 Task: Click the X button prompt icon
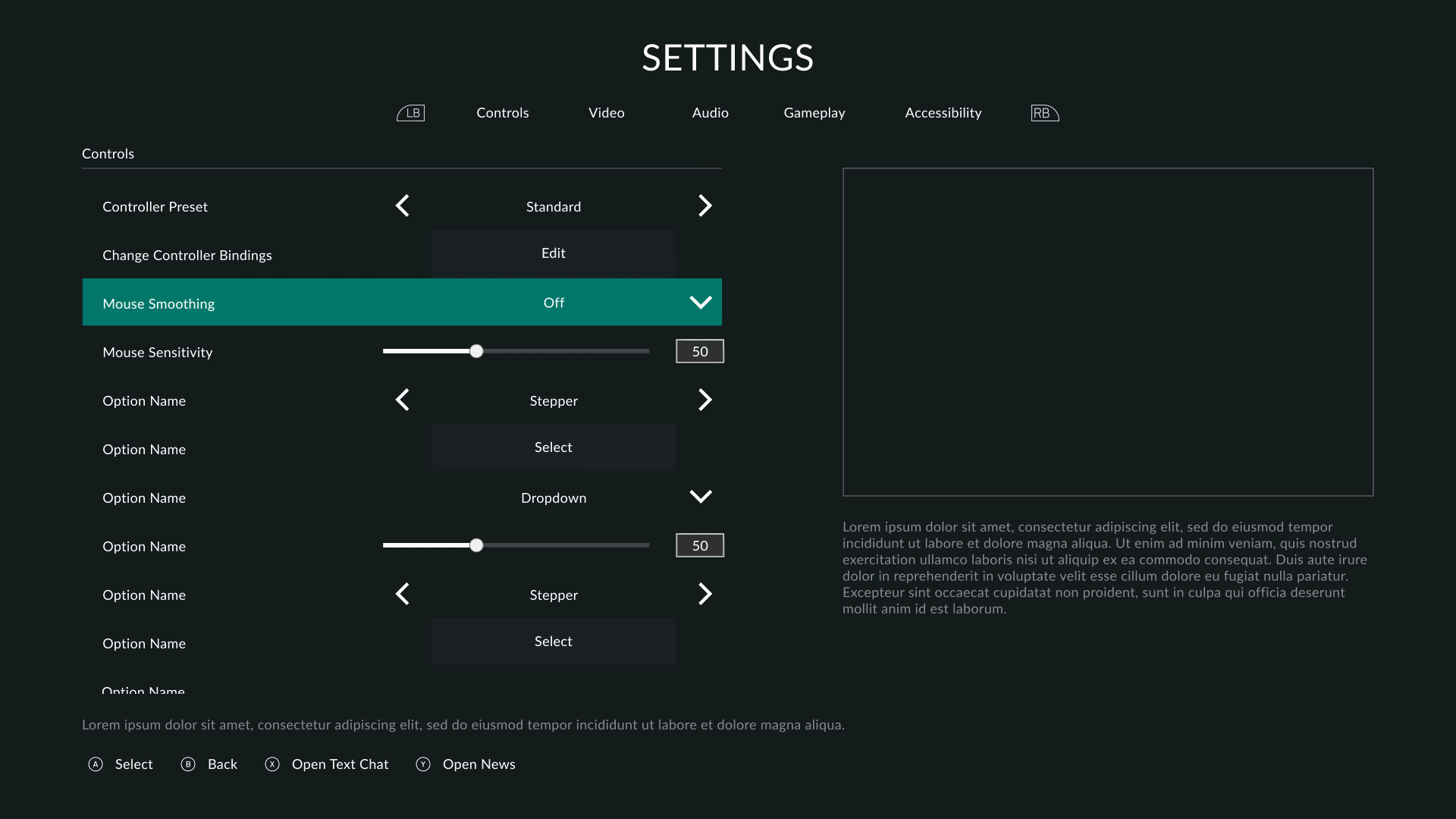pos(272,764)
